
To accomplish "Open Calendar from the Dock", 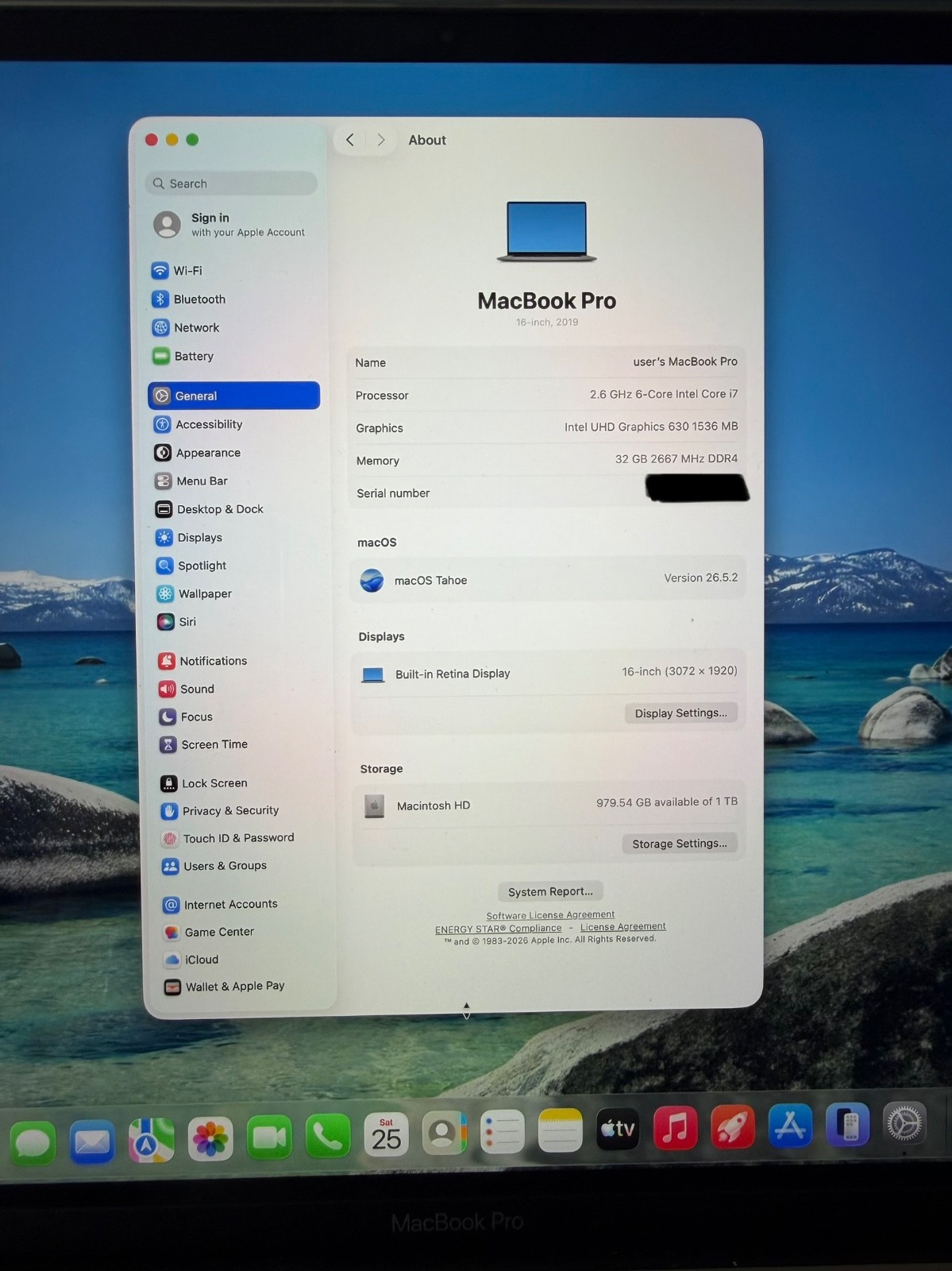I will pos(386,1134).
